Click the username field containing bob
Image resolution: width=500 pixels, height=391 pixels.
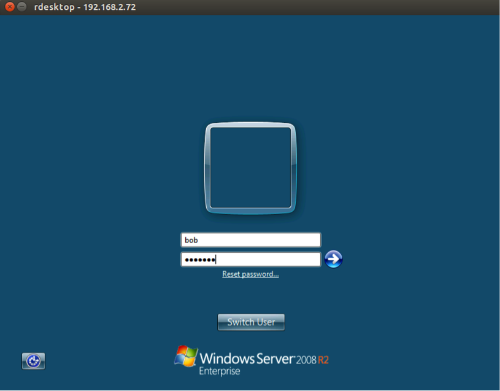(x=251, y=240)
